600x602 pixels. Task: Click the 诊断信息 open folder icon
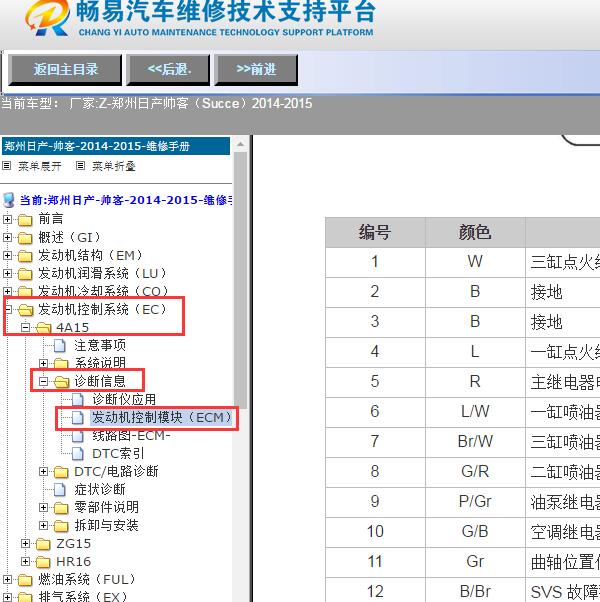point(62,382)
